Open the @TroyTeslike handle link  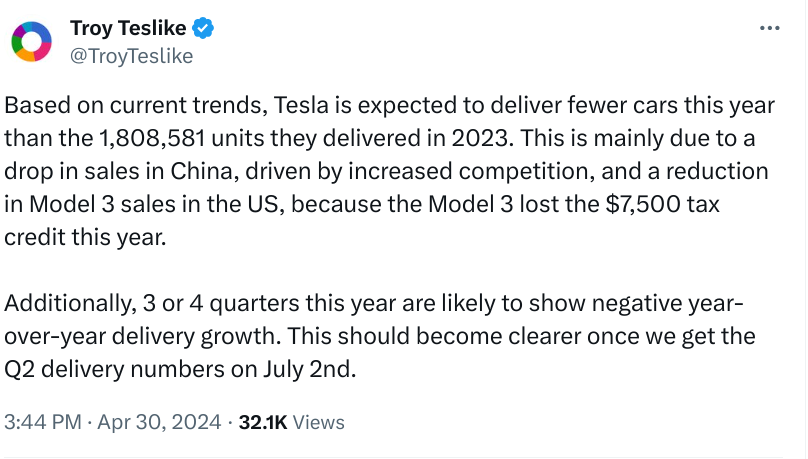tap(131, 56)
